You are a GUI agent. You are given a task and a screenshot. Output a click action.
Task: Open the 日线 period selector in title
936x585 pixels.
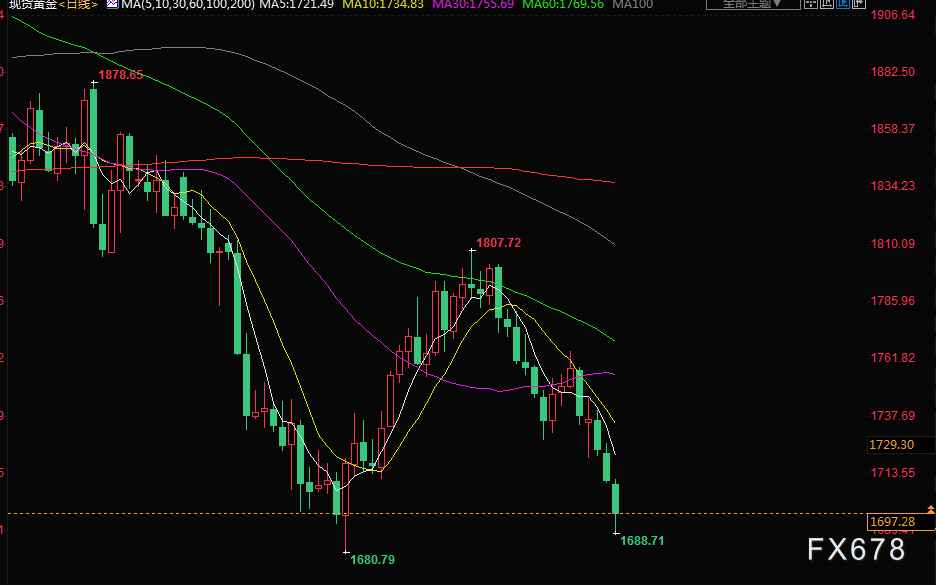click(x=77, y=5)
